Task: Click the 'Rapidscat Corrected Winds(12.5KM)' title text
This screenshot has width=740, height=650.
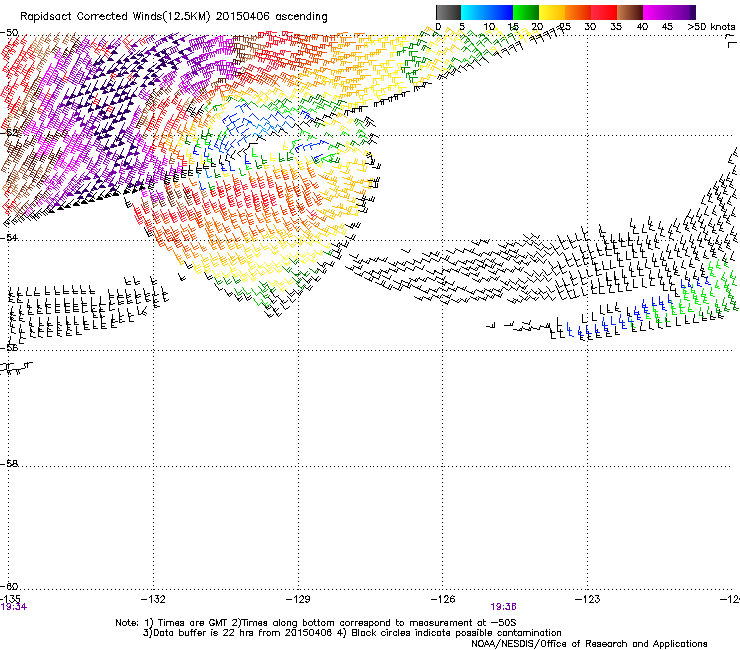Action: pos(115,17)
